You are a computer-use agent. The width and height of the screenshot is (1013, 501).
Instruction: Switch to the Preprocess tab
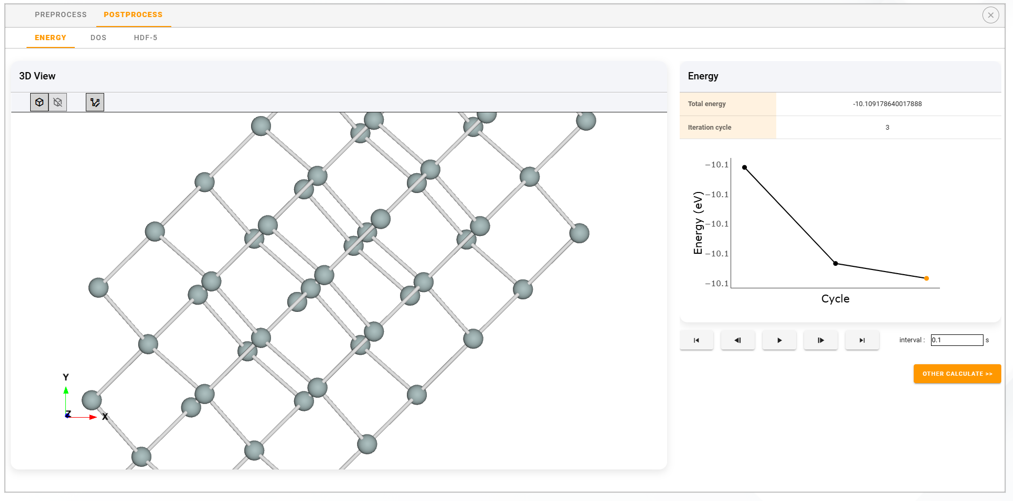pyautogui.click(x=61, y=15)
